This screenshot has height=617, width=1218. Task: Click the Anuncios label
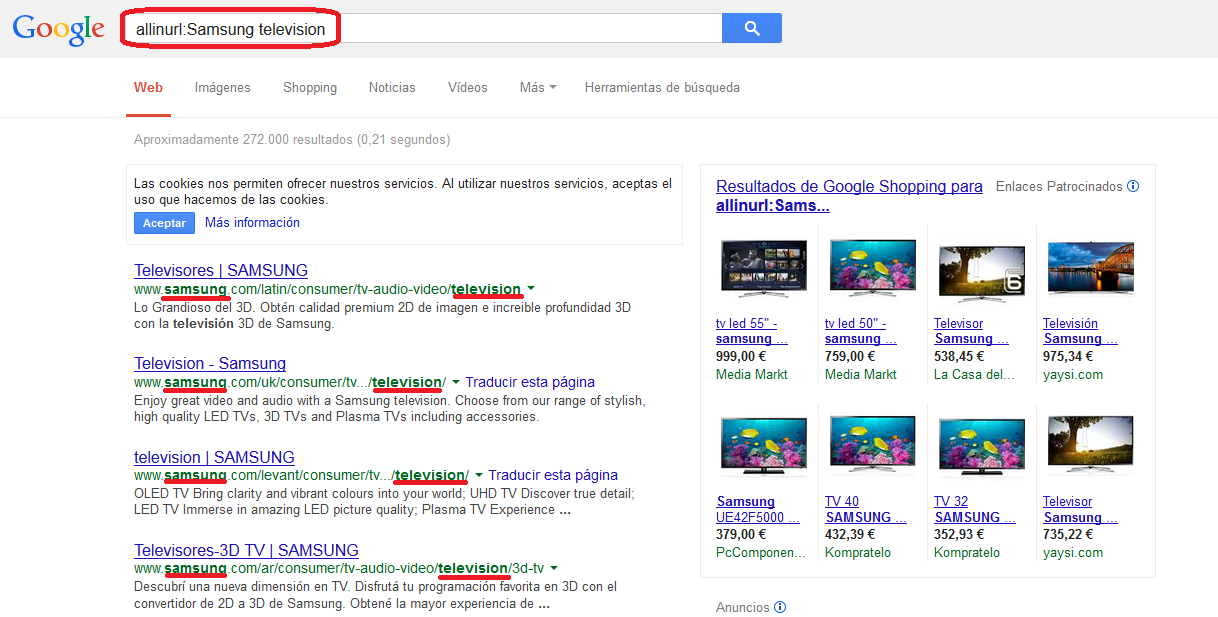[x=743, y=607]
